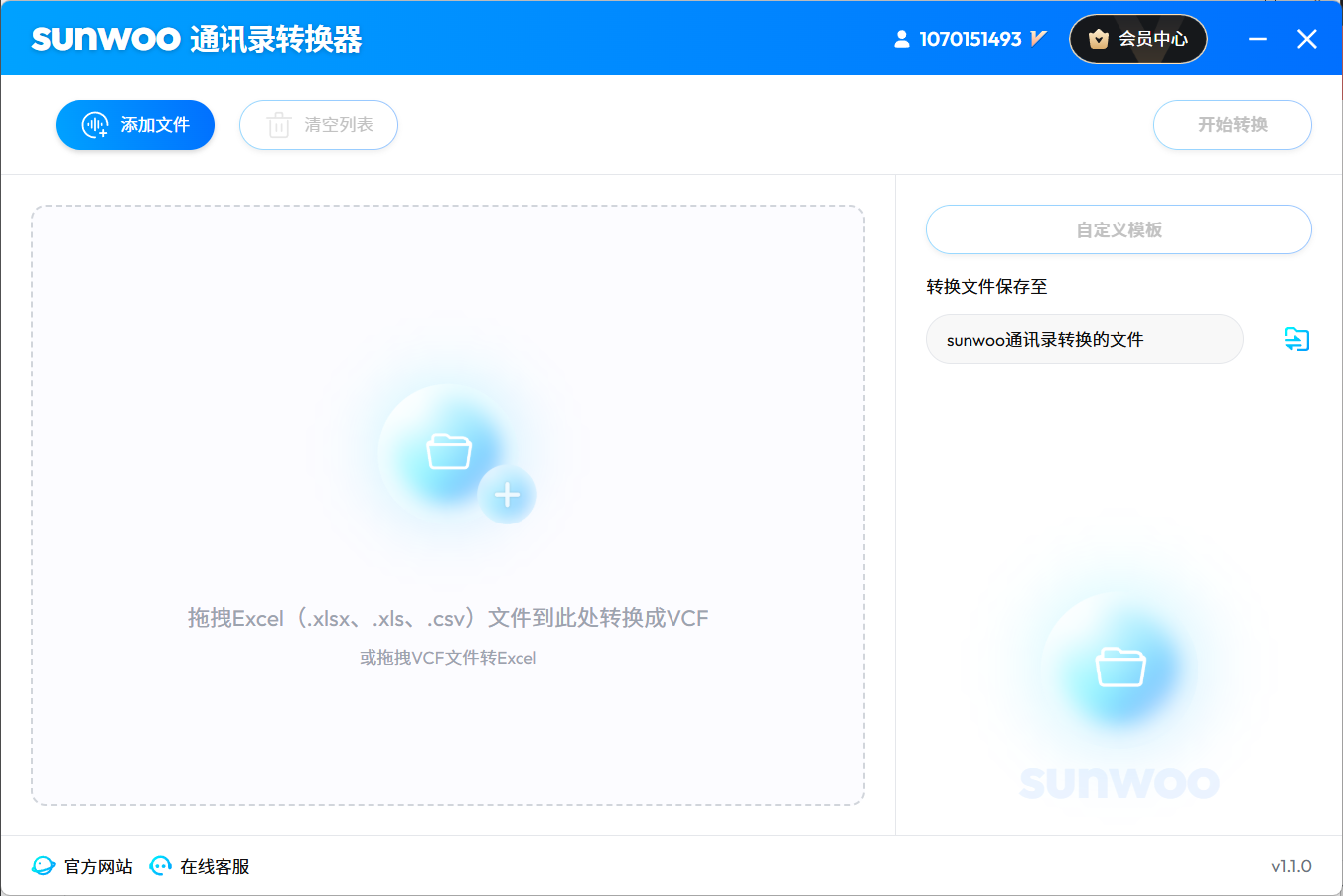Select the save folder path field
Image resolution: width=1343 pixels, height=896 pixels.
click(1084, 339)
